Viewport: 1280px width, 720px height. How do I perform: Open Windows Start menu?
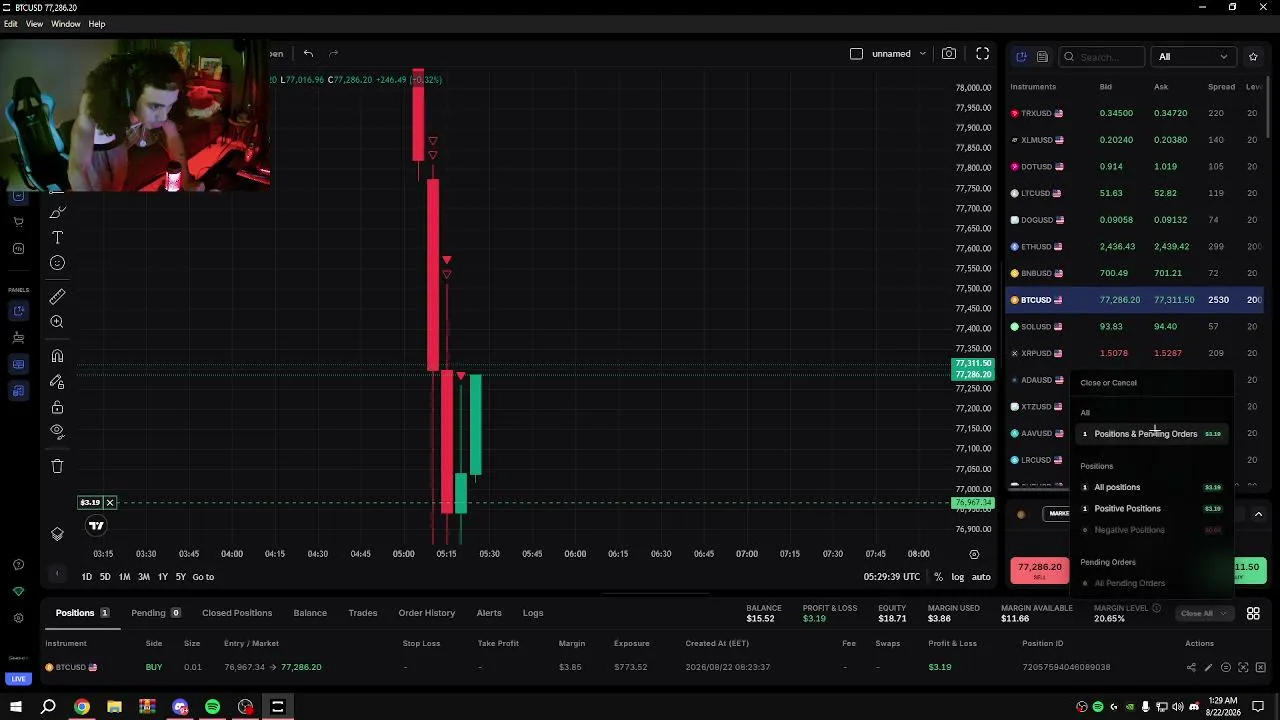point(16,707)
